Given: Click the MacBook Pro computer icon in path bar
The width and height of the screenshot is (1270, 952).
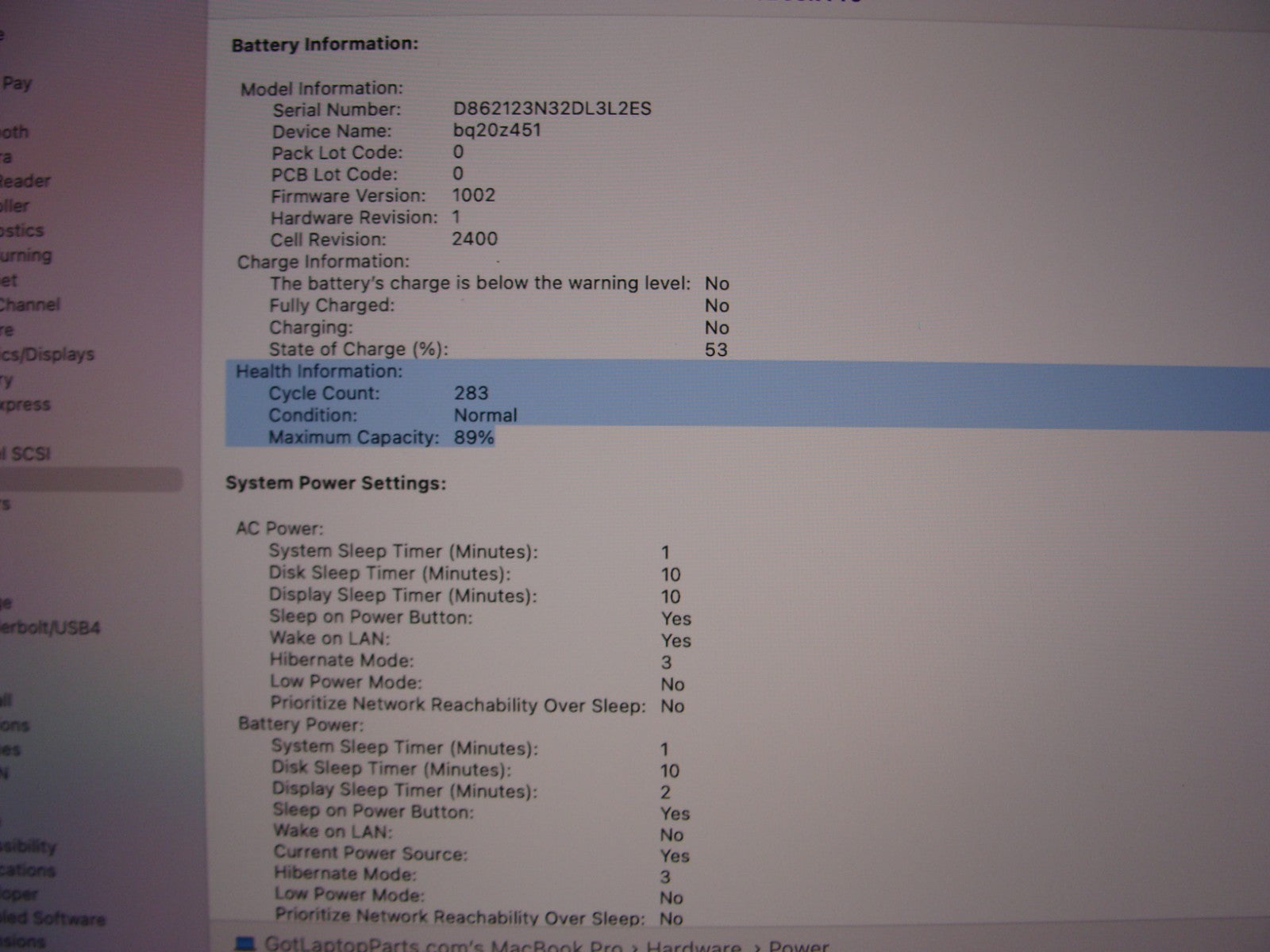Looking at the screenshot, I should click(245, 944).
